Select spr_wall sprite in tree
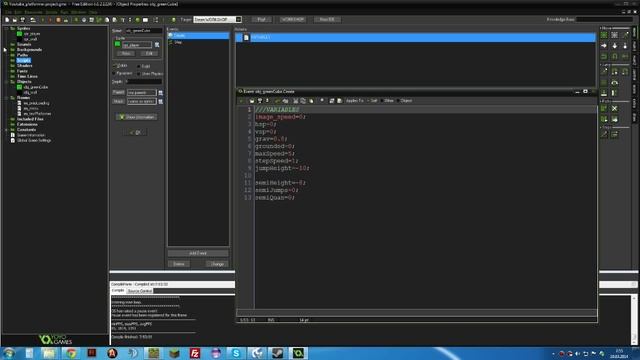This screenshot has width=640, height=360. click(31, 39)
